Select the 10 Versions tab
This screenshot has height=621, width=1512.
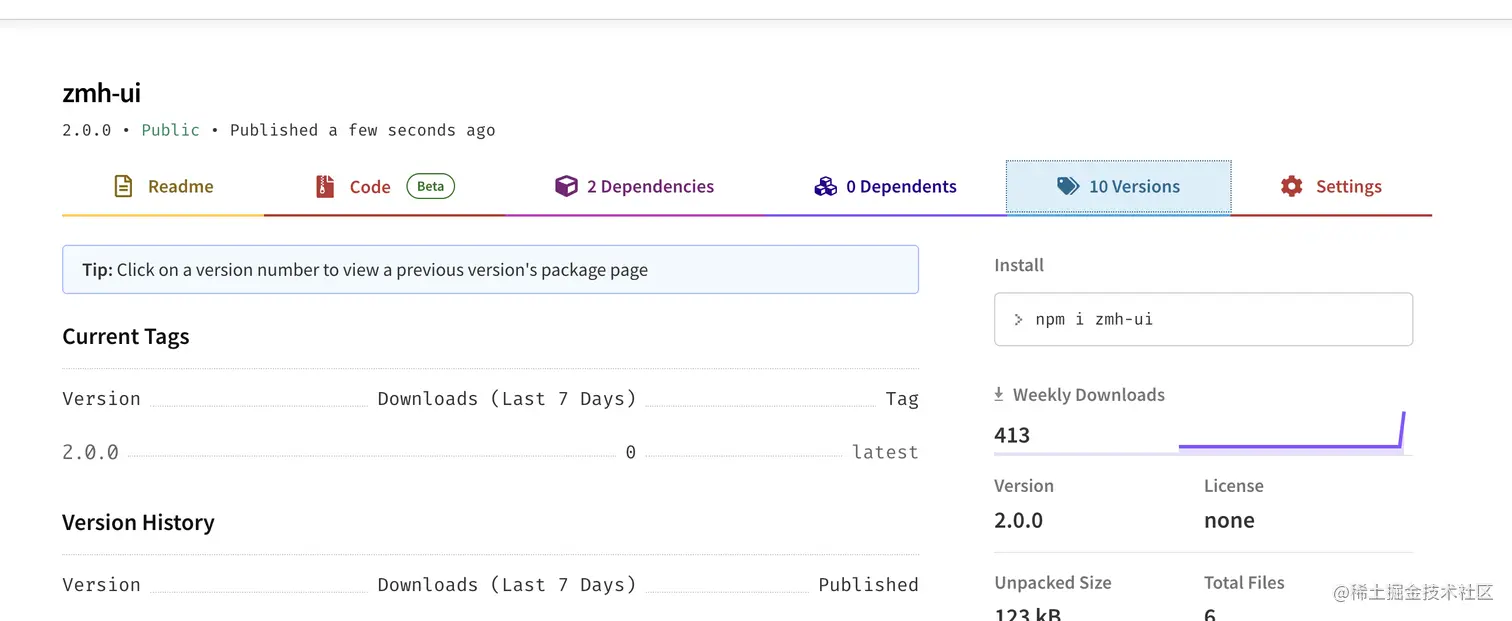tap(1134, 186)
